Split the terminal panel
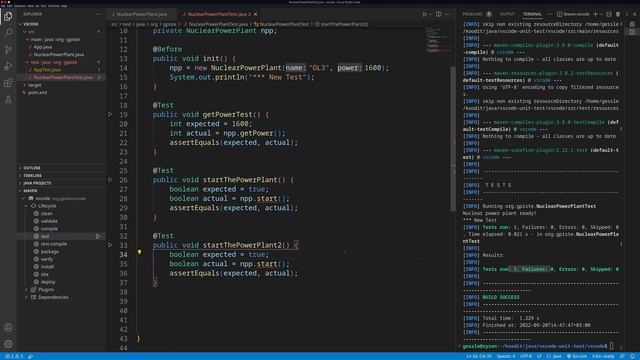This screenshot has height=360, width=640. (609, 14)
